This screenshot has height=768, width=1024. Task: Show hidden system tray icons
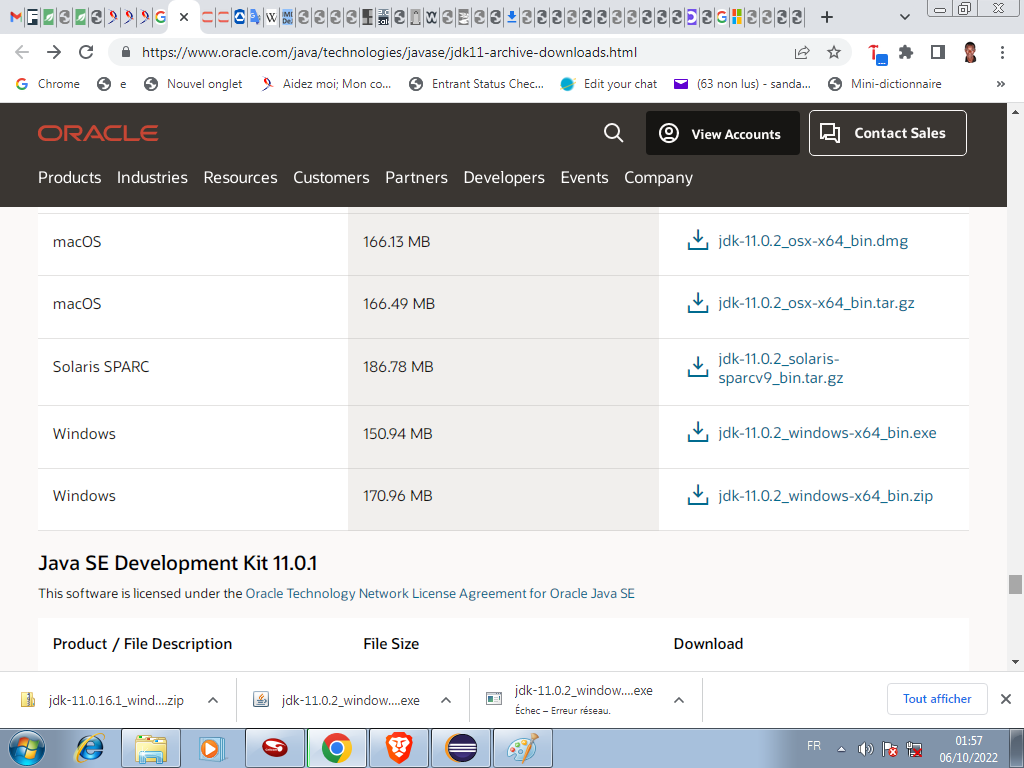click(x=841, y=749)
